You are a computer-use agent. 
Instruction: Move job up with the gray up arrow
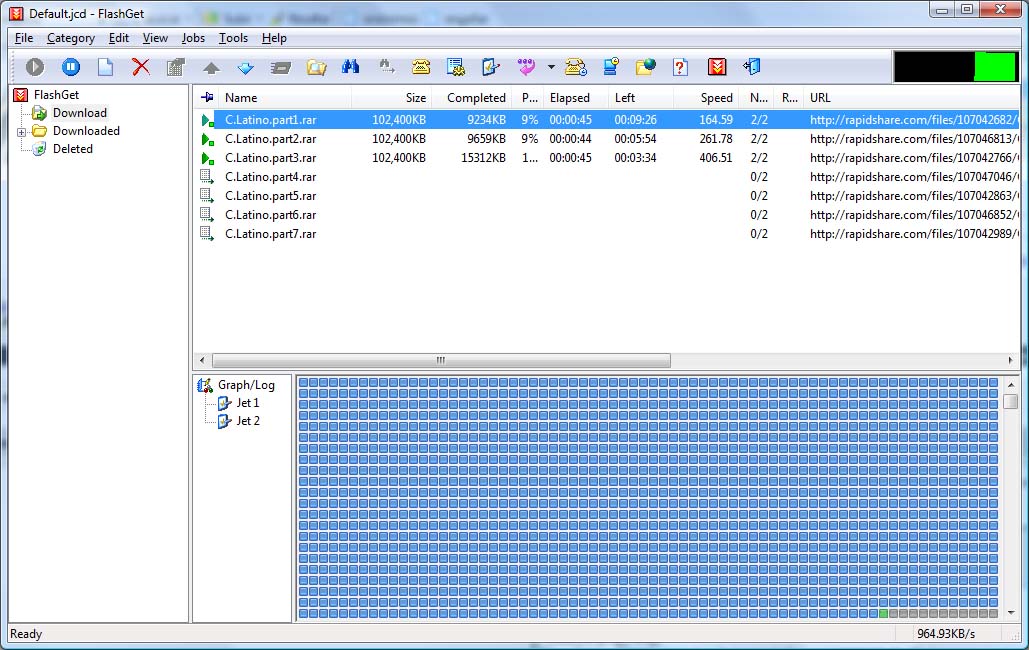click(x=211, y=68)
